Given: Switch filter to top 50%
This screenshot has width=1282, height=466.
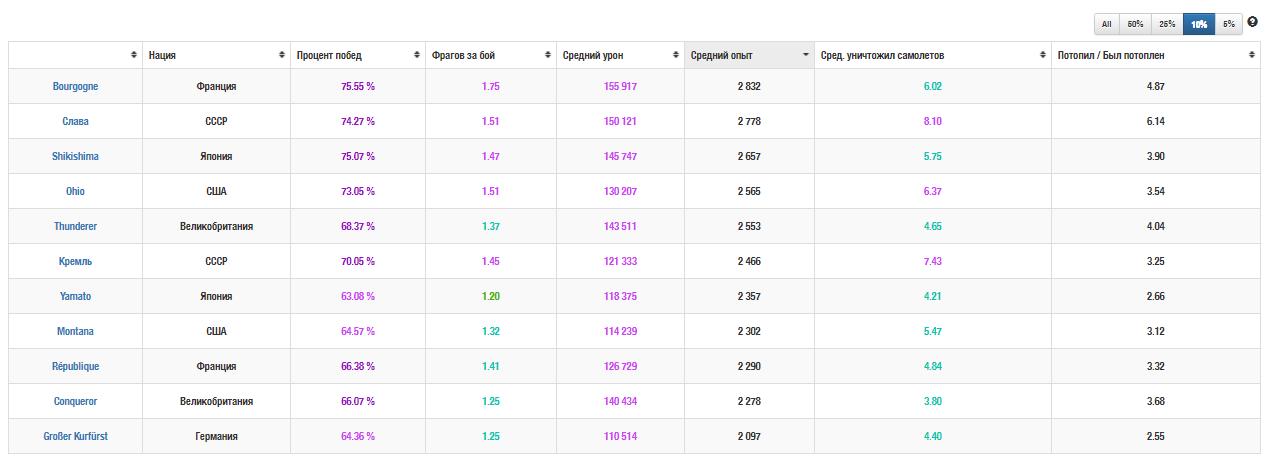Looking at the screenshot, I should point(1135,24).
